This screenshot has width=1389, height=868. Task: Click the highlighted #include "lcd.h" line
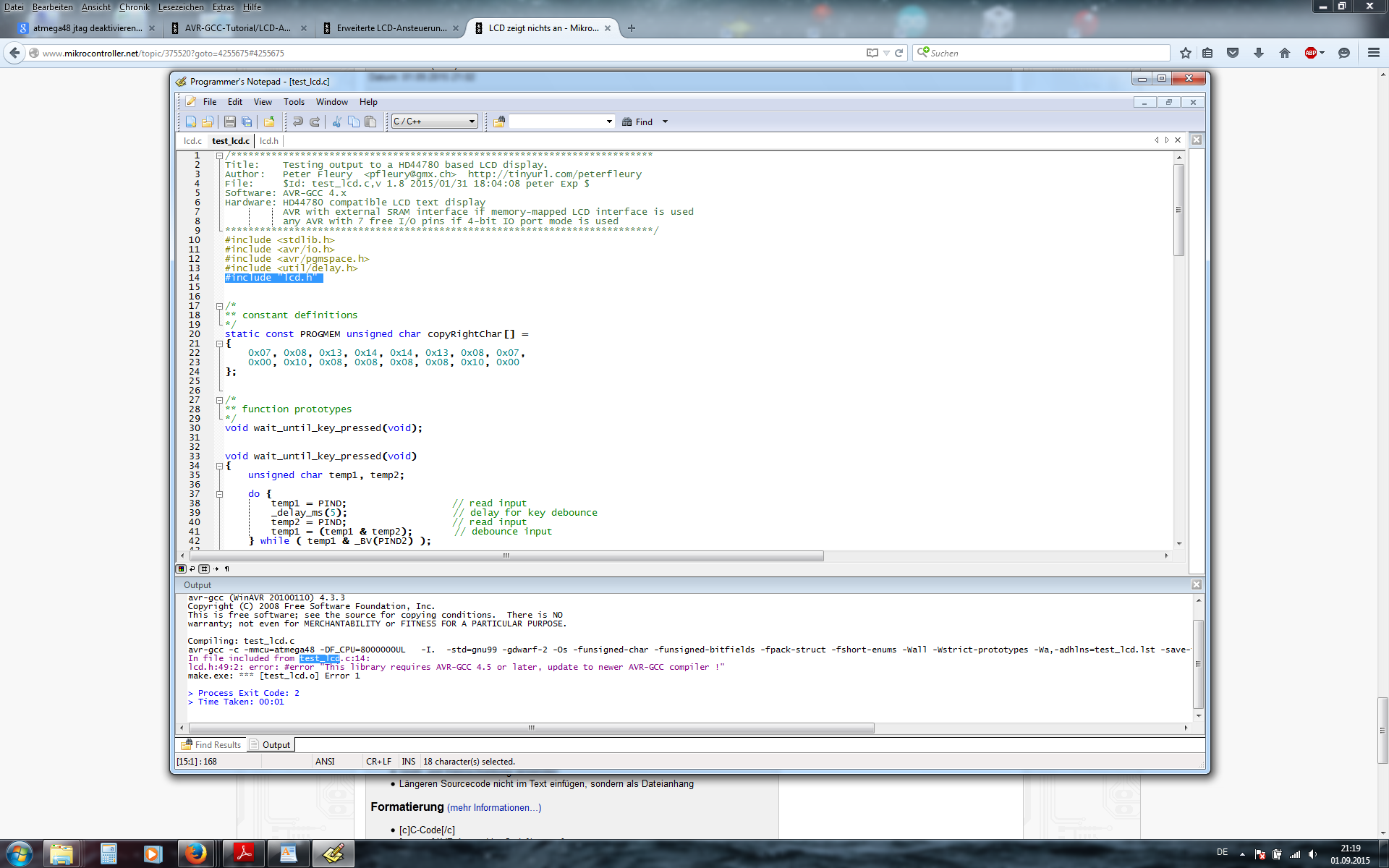[273, 278]
